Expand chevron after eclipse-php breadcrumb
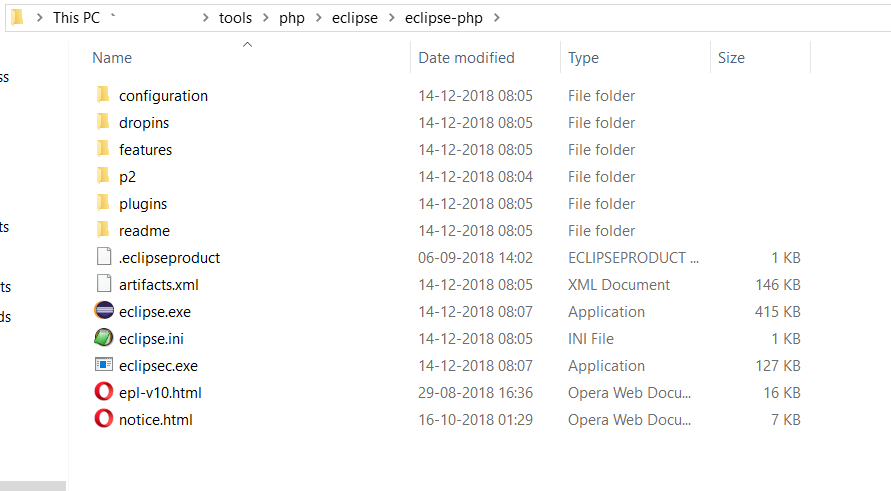This screenshot has width=891, height=491. (497, 18)
